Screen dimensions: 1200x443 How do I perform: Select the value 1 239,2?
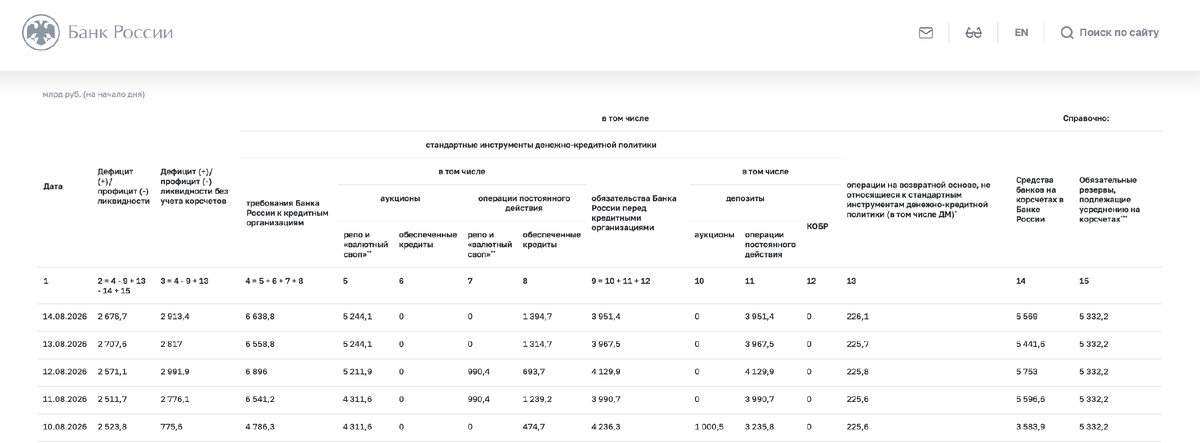point(537,399)
